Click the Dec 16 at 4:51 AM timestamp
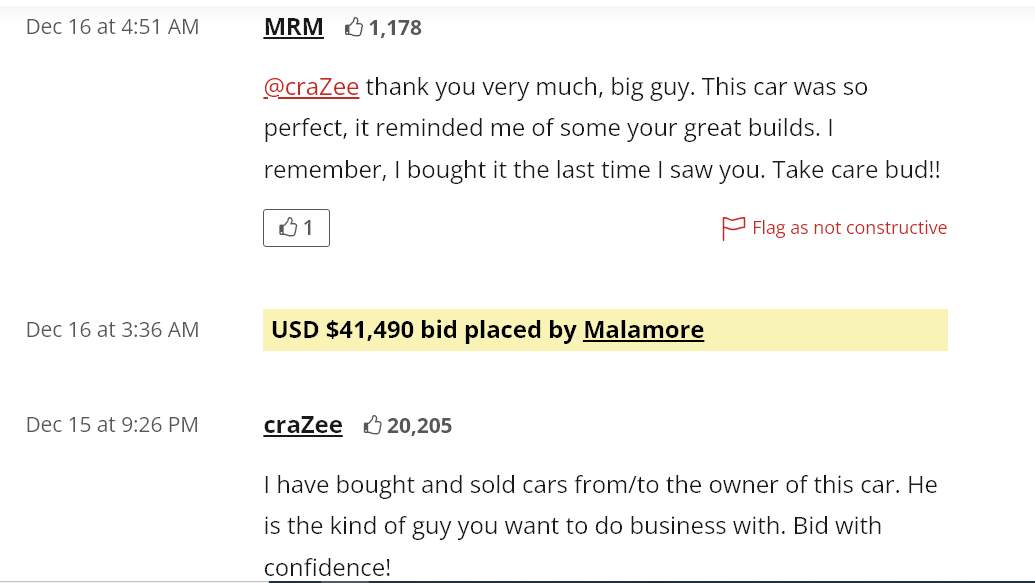Viewport: 1035px width, 583px height. pyautogui.click(x=112, y=27)
